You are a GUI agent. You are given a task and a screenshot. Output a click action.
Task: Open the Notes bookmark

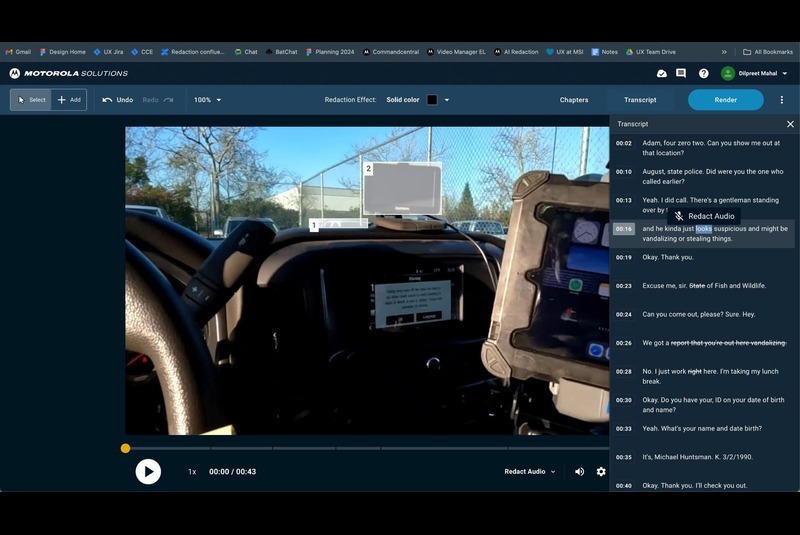[x=605, y=52]
